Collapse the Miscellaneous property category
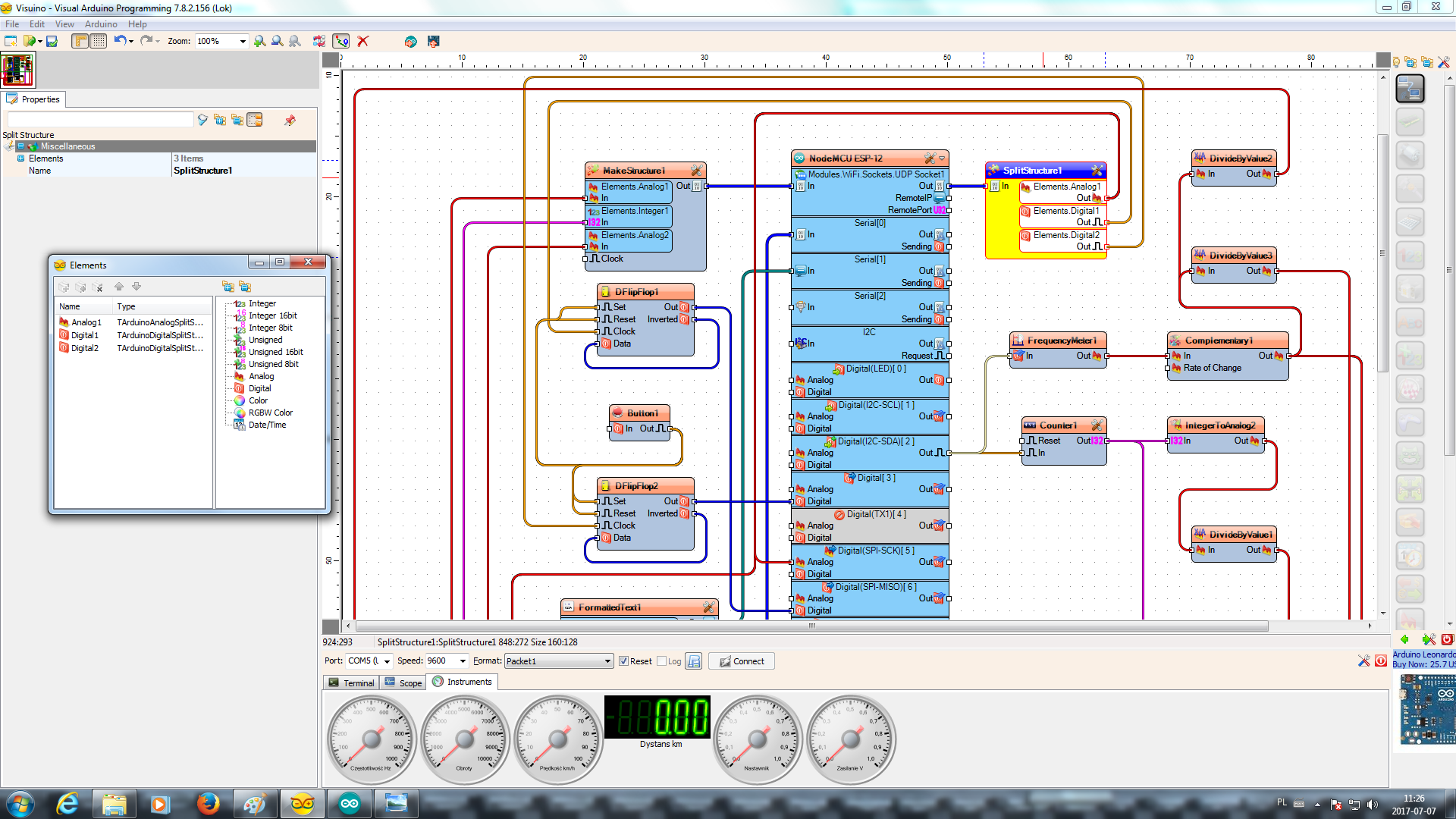This screenshot has height=819, width=1456. point(20,146)
